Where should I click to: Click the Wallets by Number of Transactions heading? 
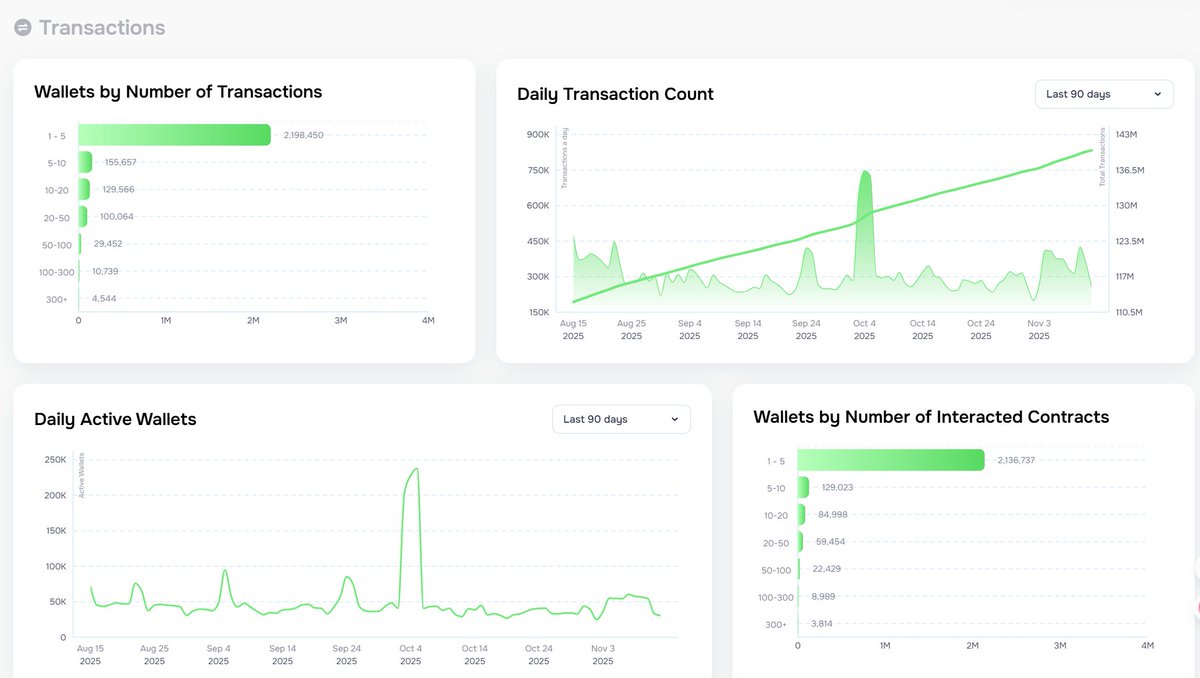click(x=178, y=92)
